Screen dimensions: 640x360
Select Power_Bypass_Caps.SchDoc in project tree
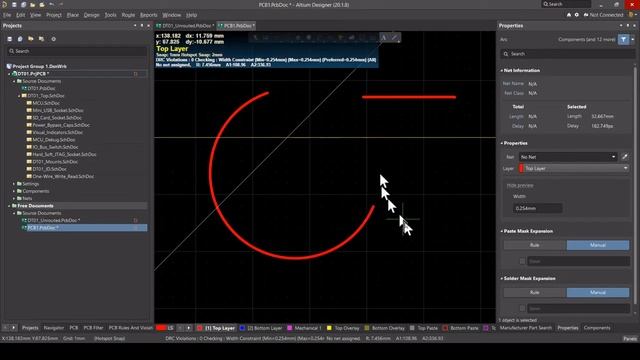point(61,125)
